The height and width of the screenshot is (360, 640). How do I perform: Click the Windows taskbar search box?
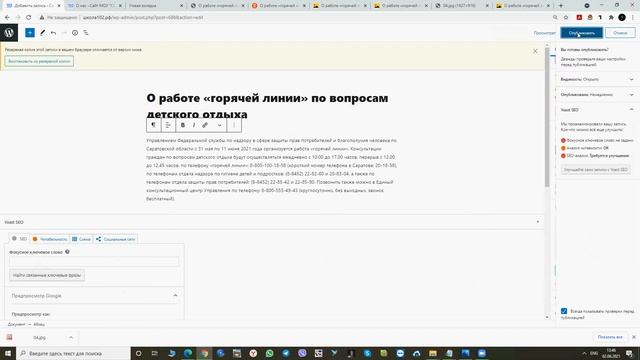pyautogui.click(x=73, y=353)
